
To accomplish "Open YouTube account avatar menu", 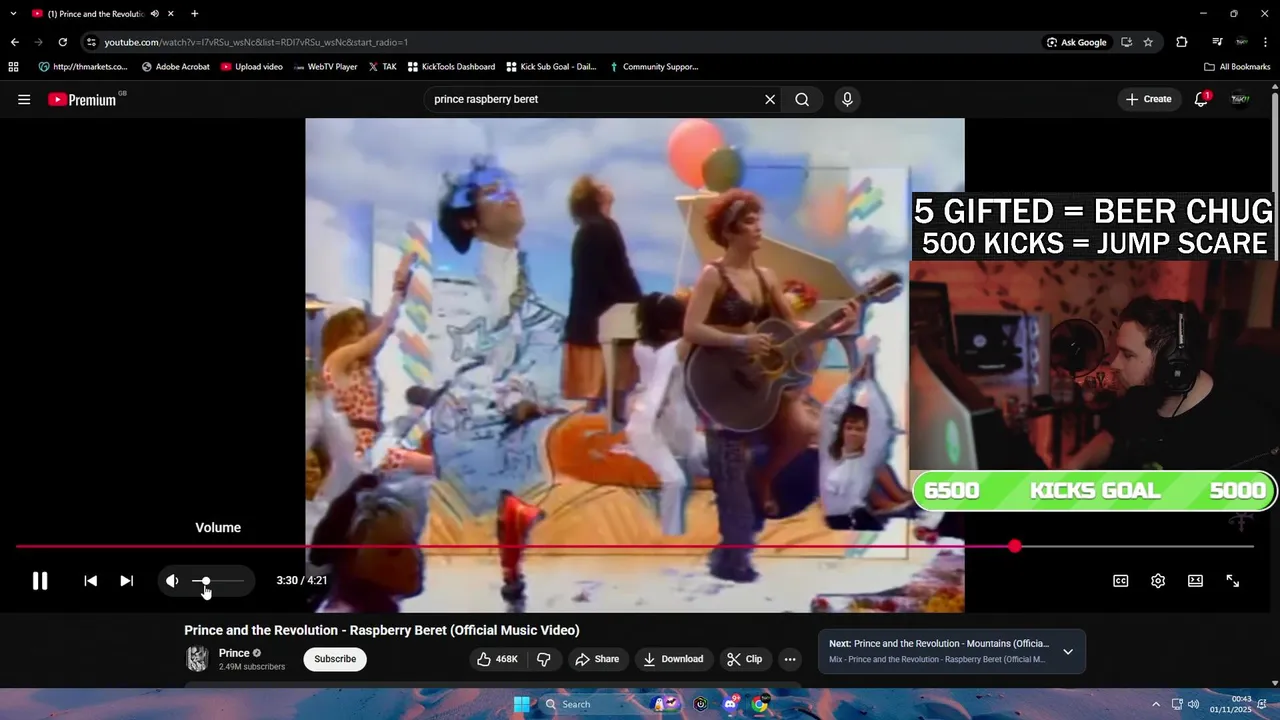I will click(1240, 99).
